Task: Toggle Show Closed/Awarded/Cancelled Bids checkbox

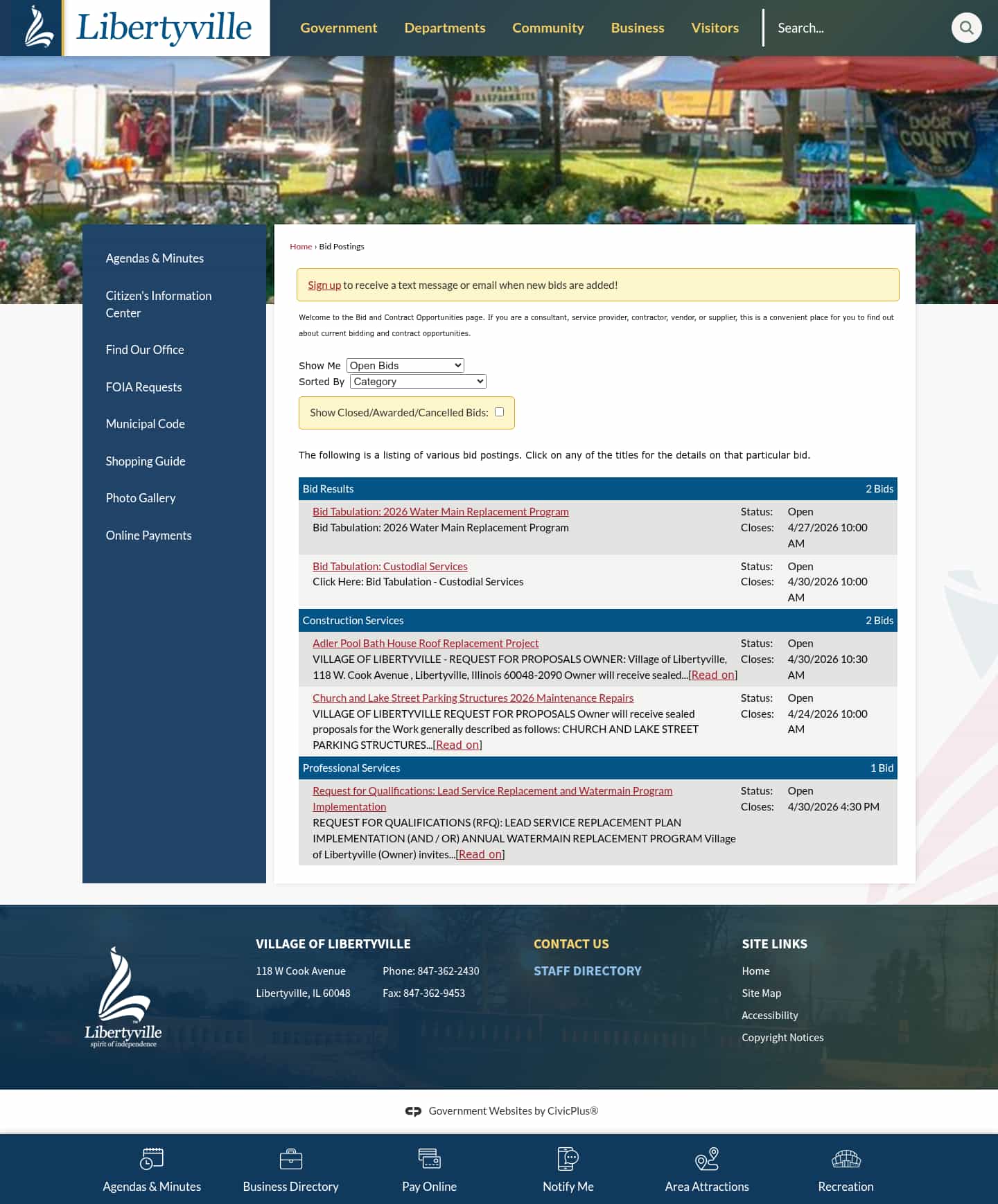Action: [499, 412]
